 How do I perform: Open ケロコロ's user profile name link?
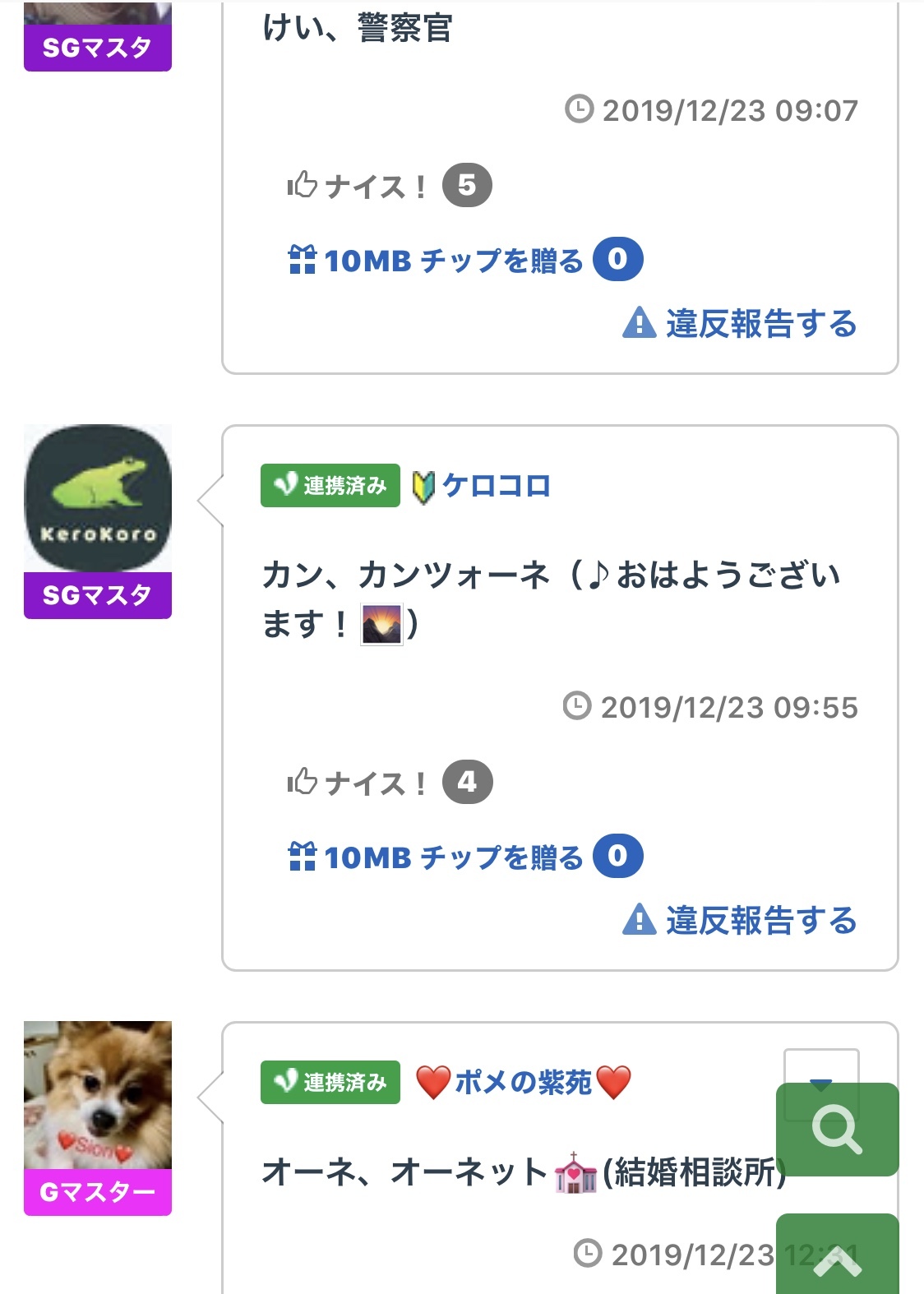[497, 486]
